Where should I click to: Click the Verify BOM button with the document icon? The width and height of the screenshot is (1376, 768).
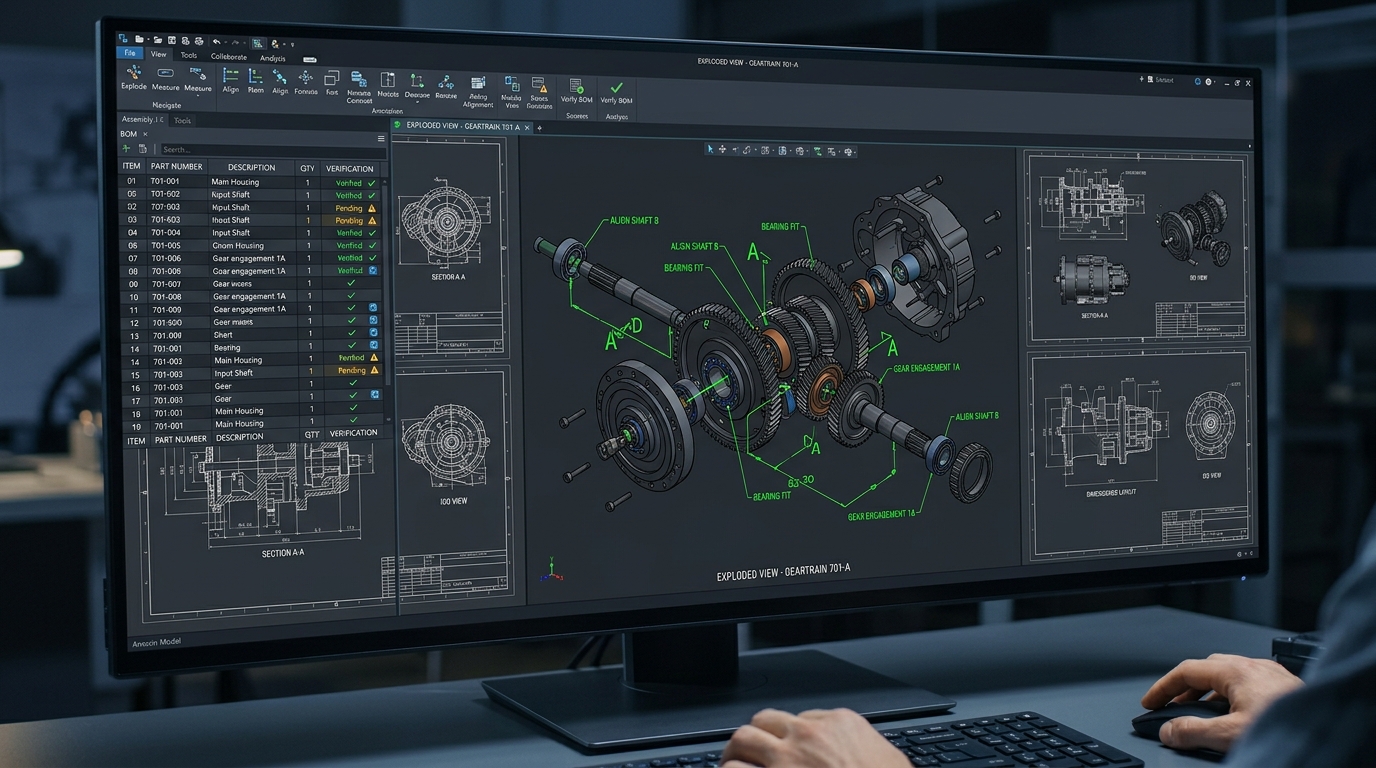pyautogui.click(x=576, y=91)
